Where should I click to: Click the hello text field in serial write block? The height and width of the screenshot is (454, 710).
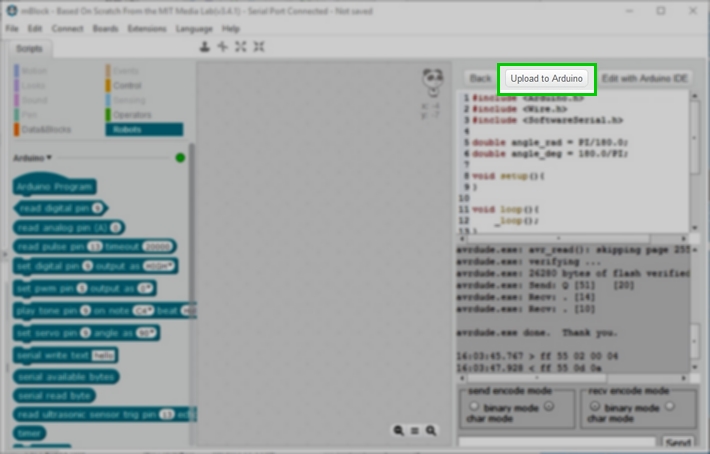click(103, 356)
